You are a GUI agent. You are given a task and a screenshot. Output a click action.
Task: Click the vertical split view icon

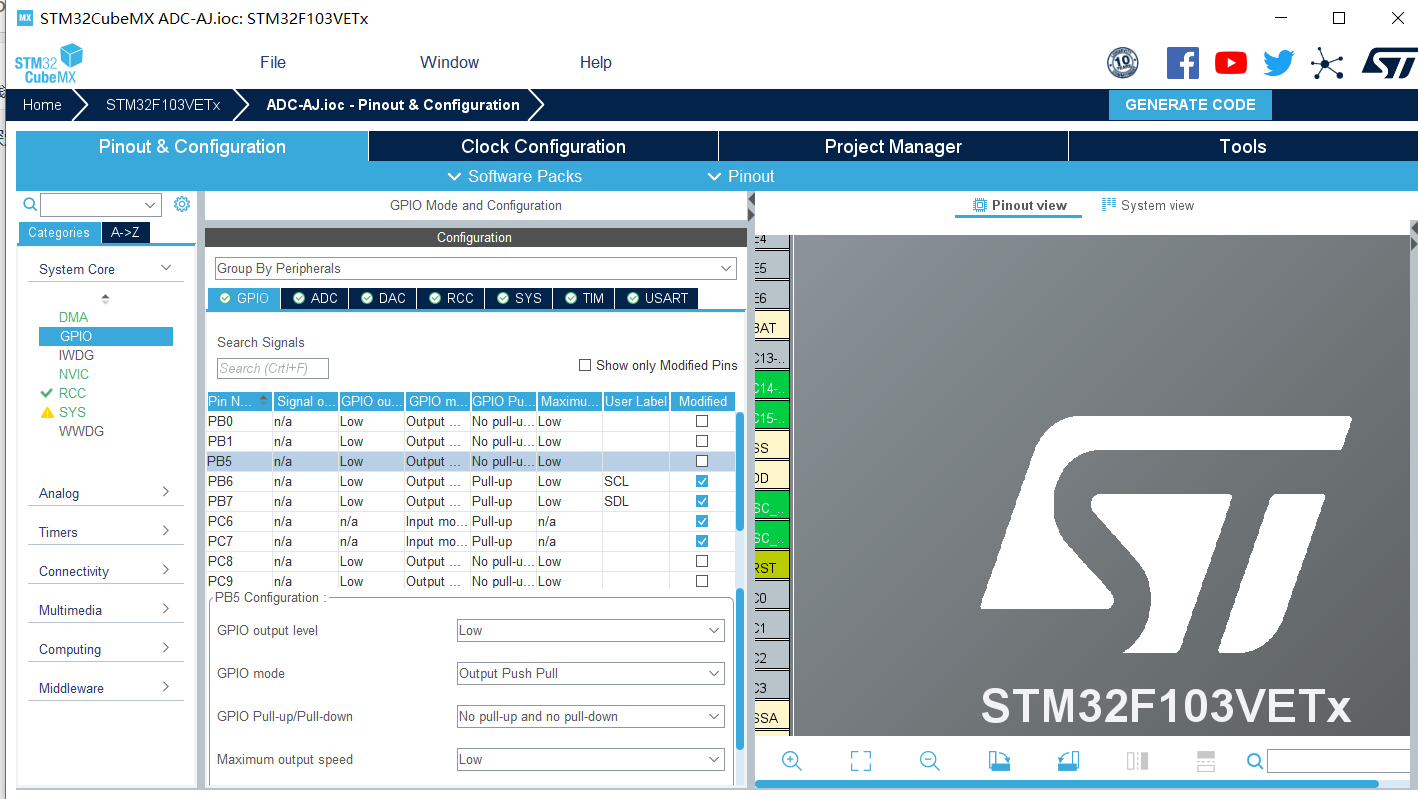[1137, 761]
